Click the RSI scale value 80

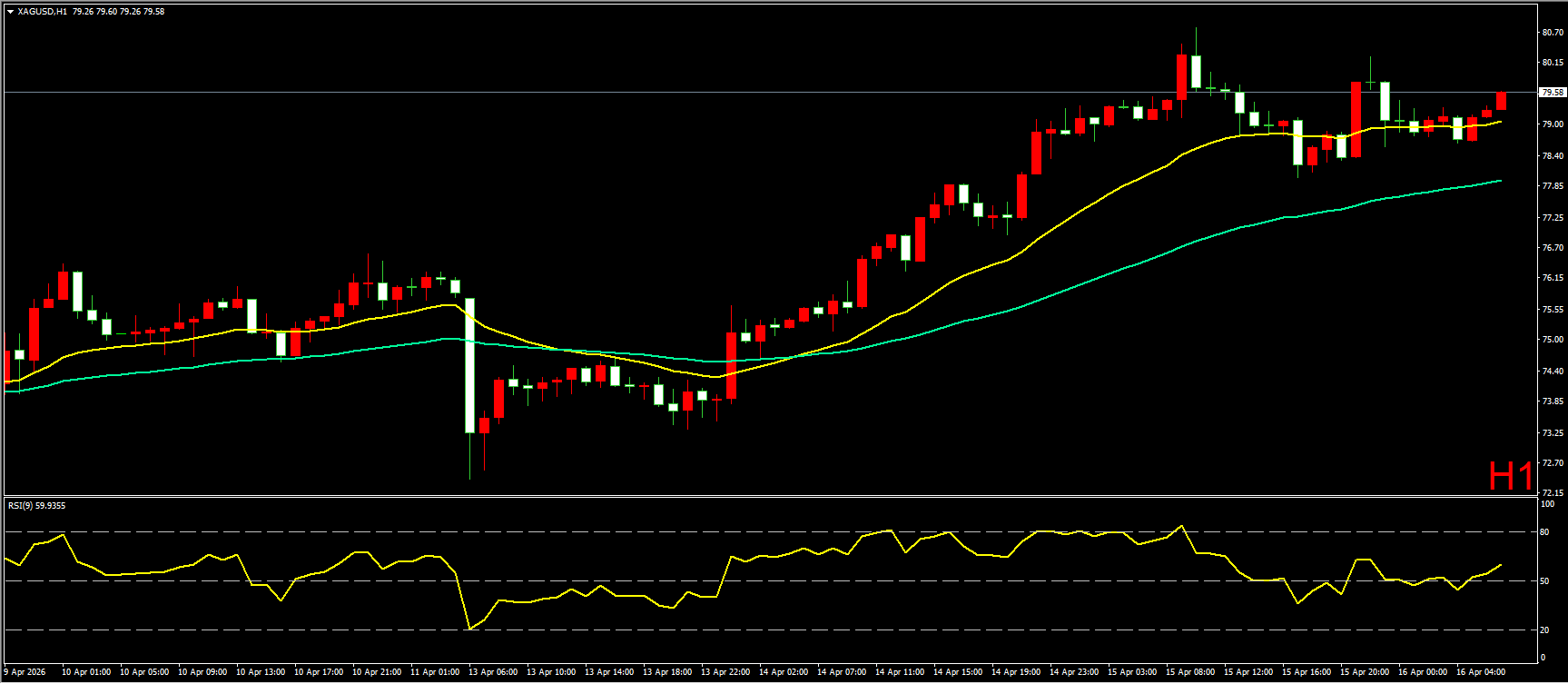click(1544, 531)
